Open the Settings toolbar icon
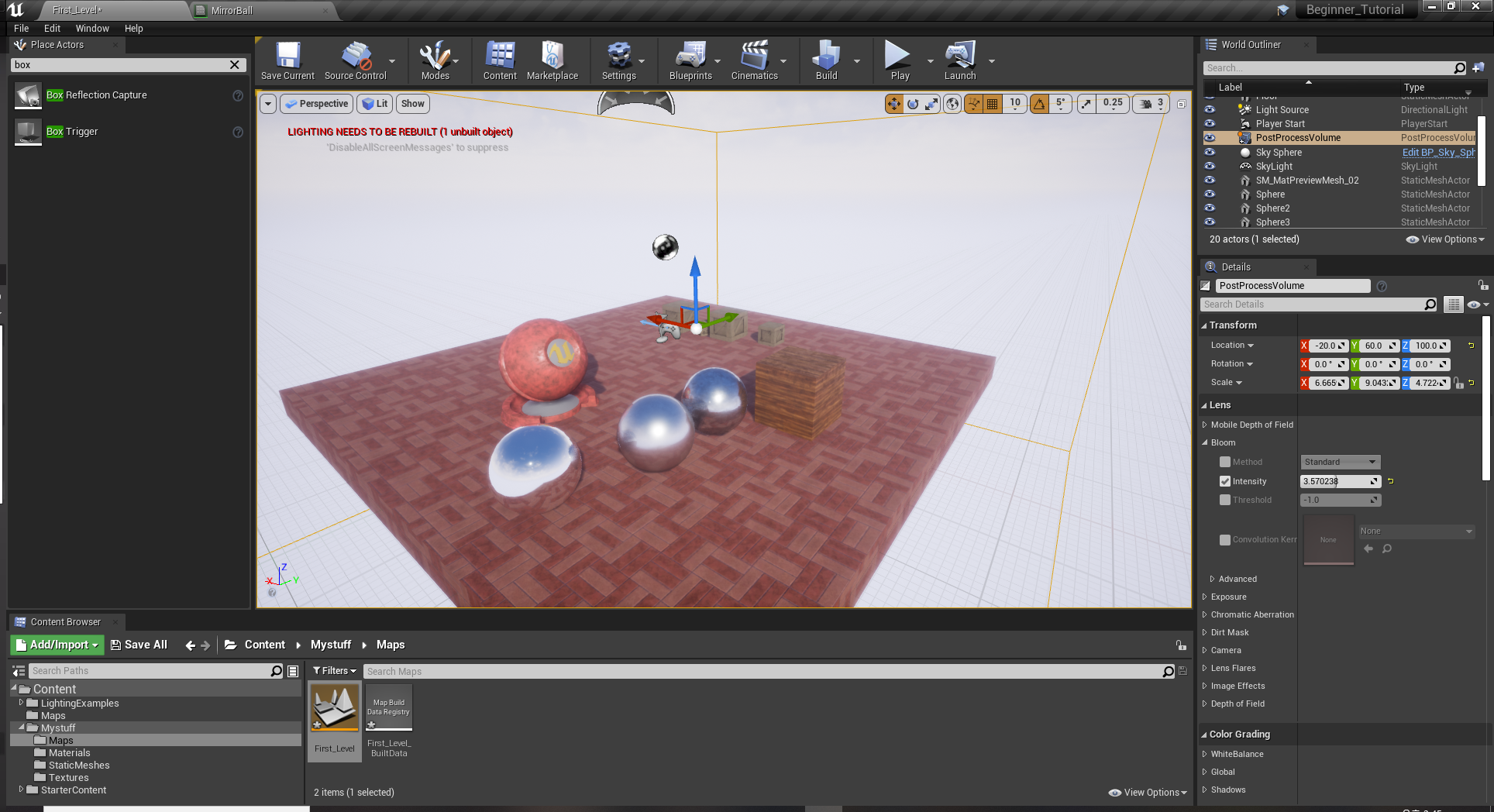 (619, 60)
